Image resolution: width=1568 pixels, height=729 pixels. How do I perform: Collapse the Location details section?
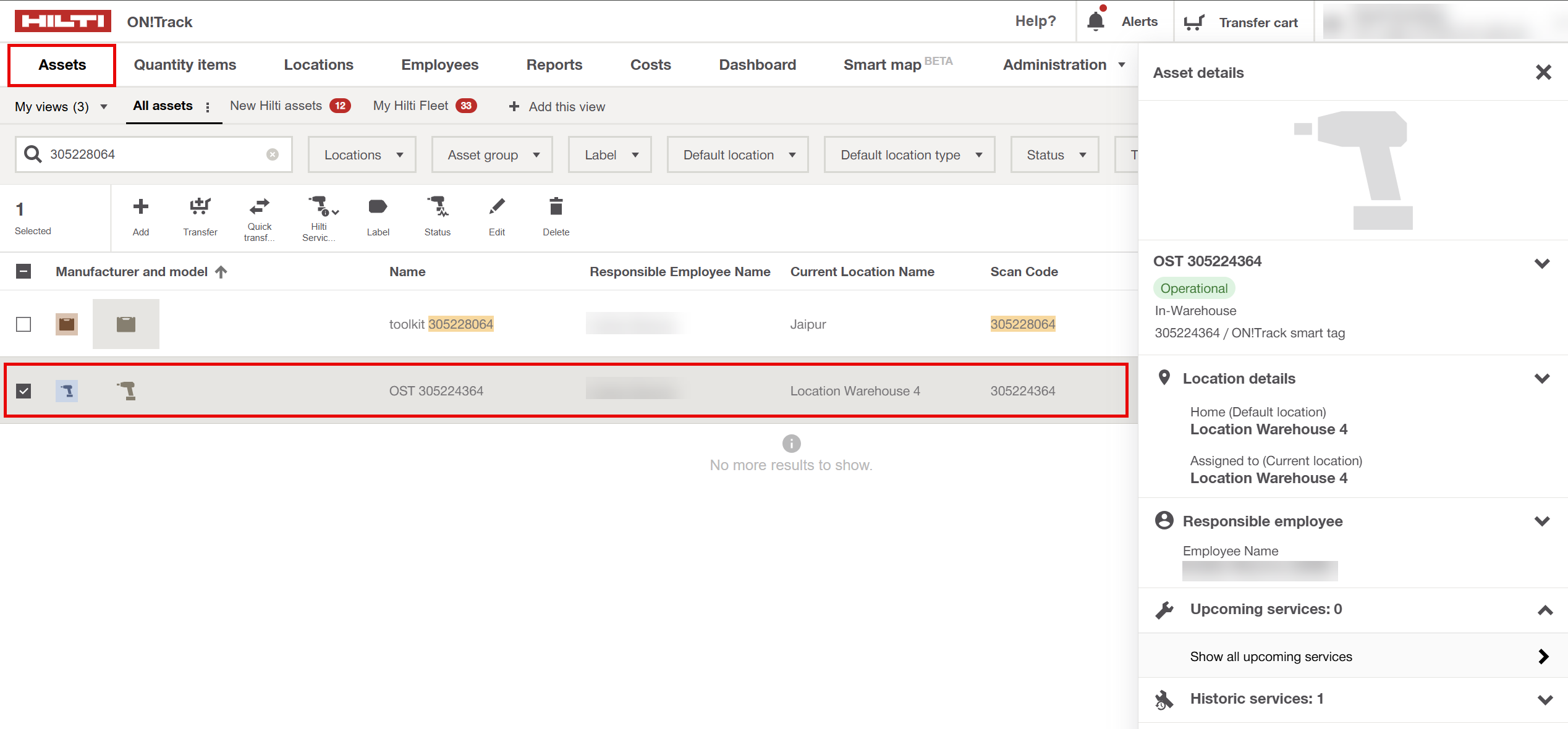click(1541, 379)
